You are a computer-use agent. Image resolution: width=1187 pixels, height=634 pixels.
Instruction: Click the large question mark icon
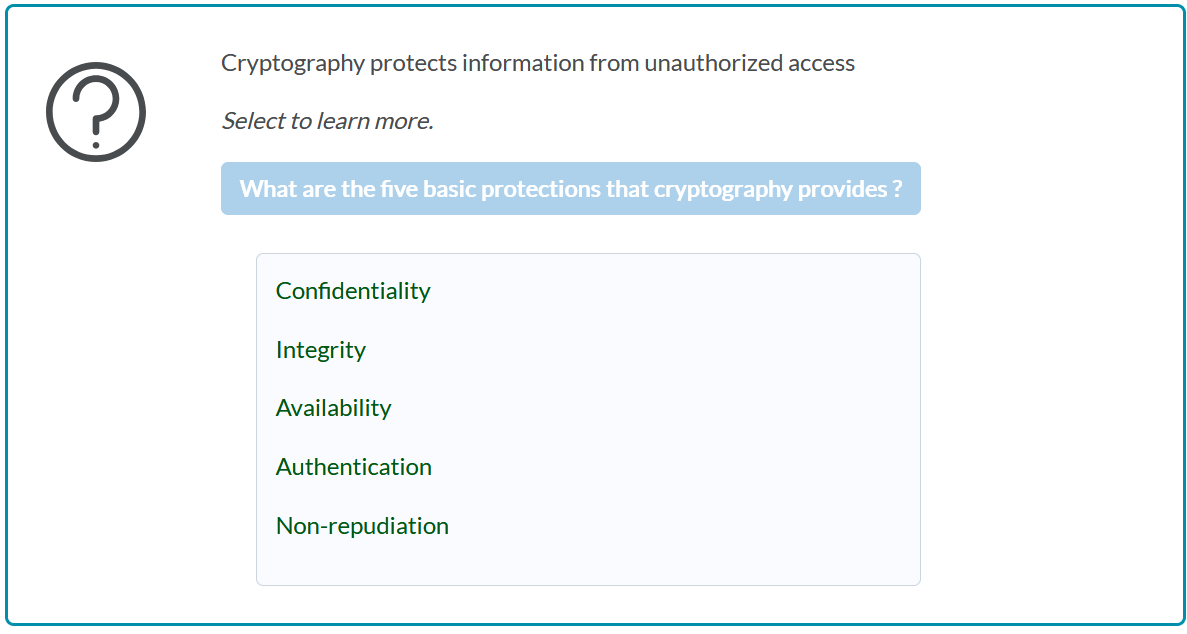[96, 112]
